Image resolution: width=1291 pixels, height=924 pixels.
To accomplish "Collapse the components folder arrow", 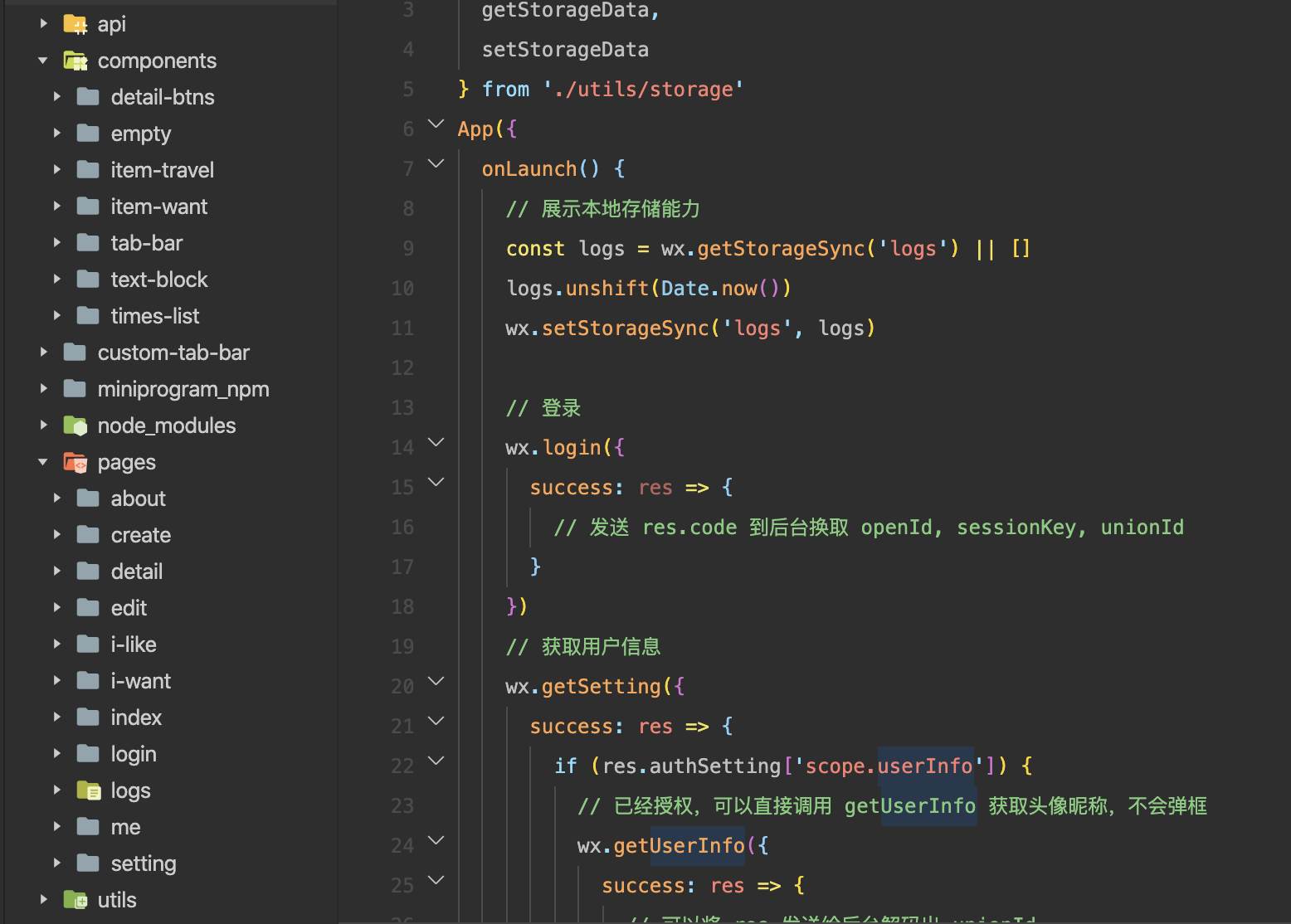I will (x=43, y=61).
